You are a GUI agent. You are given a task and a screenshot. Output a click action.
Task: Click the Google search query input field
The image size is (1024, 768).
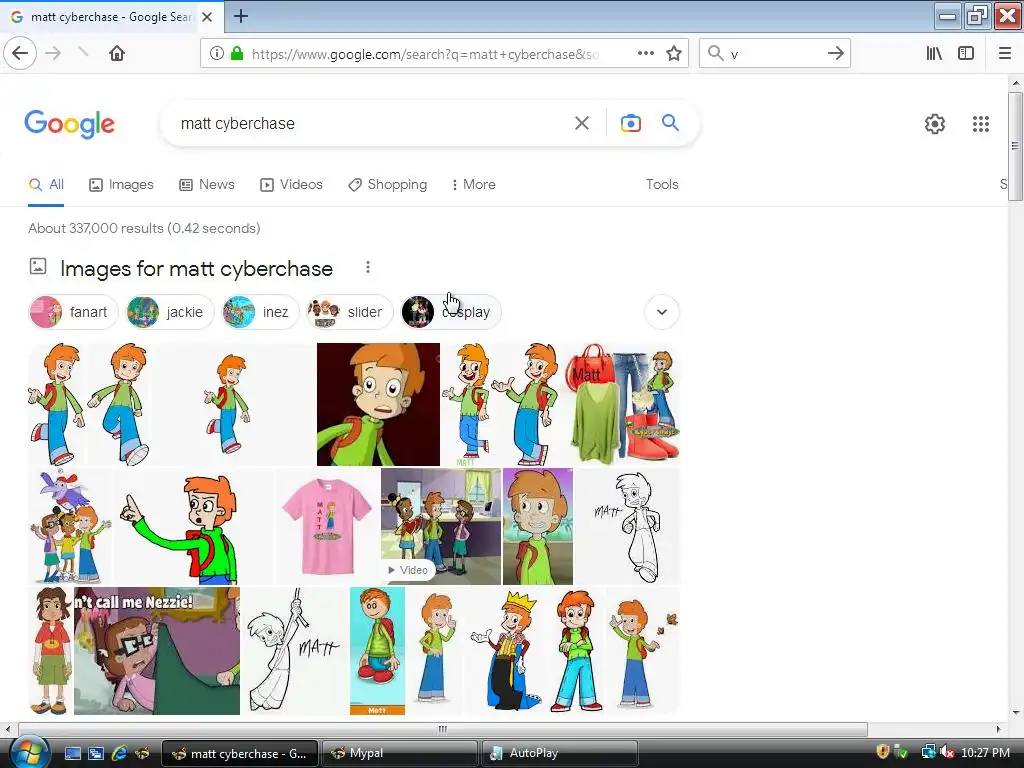(x=369, y=123)
